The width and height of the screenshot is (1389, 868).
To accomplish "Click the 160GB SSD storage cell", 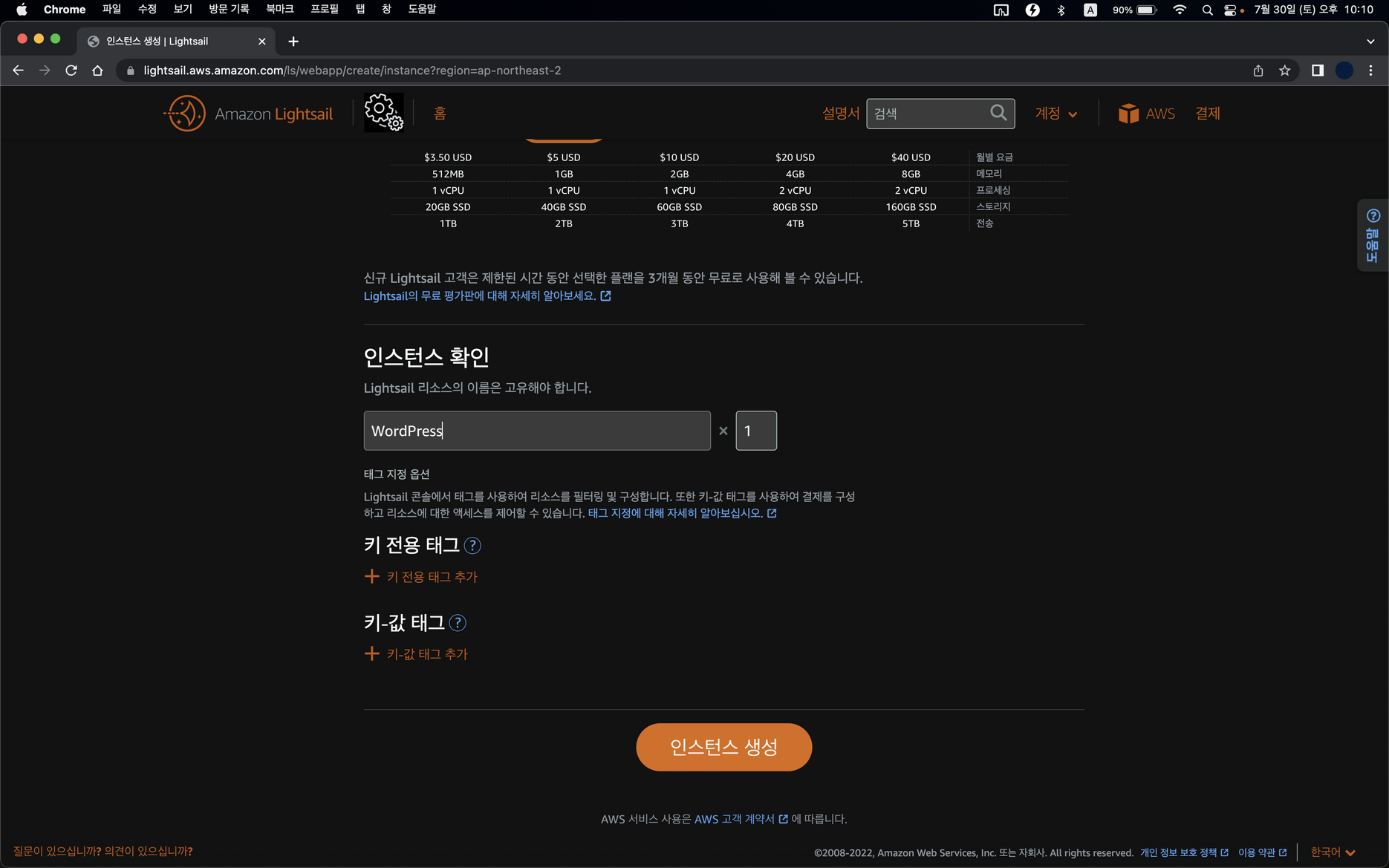I will [x=911, y=207].
